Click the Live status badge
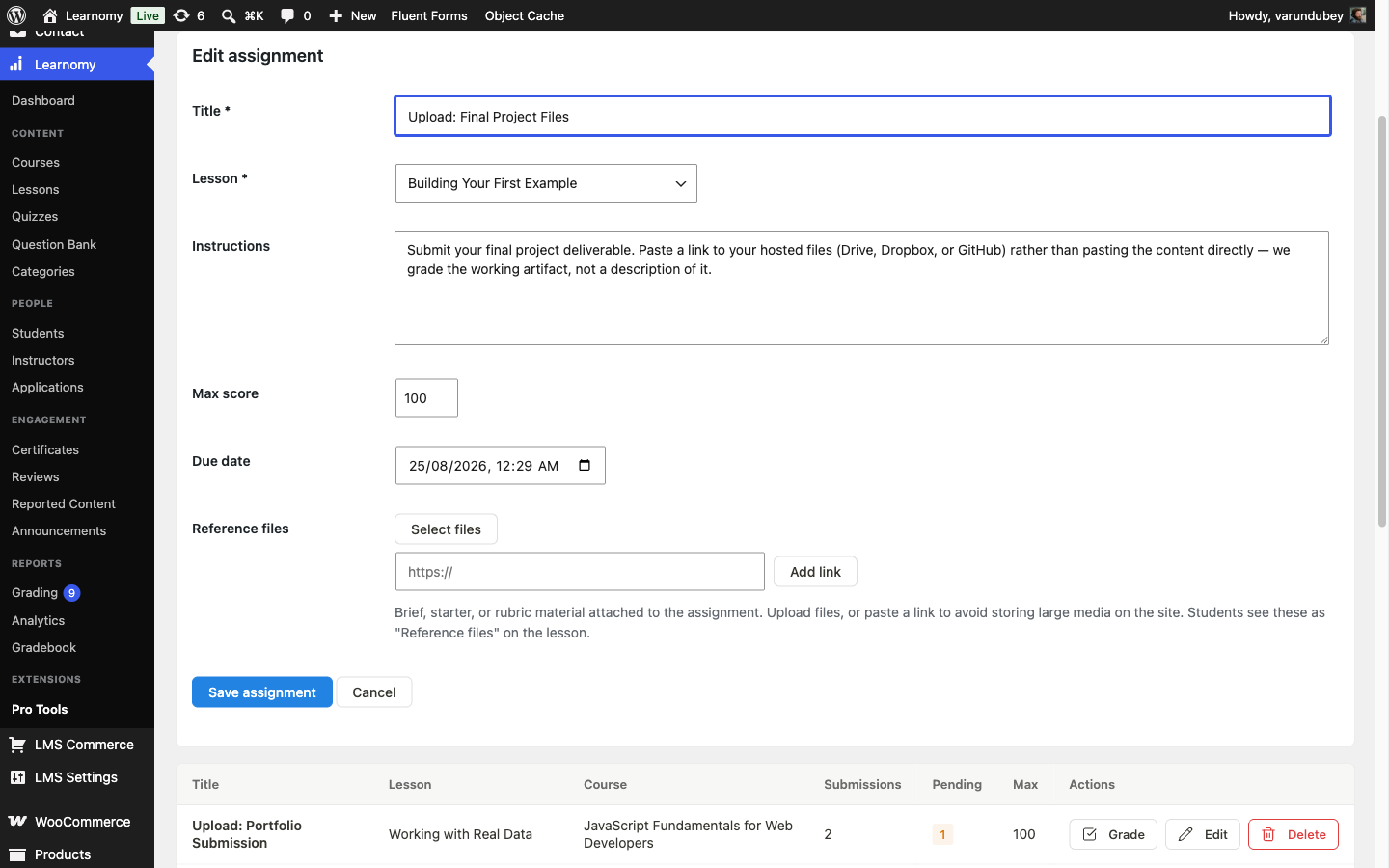The height and width of the screenshot is (868, 1389). click(x=148, y=15)
